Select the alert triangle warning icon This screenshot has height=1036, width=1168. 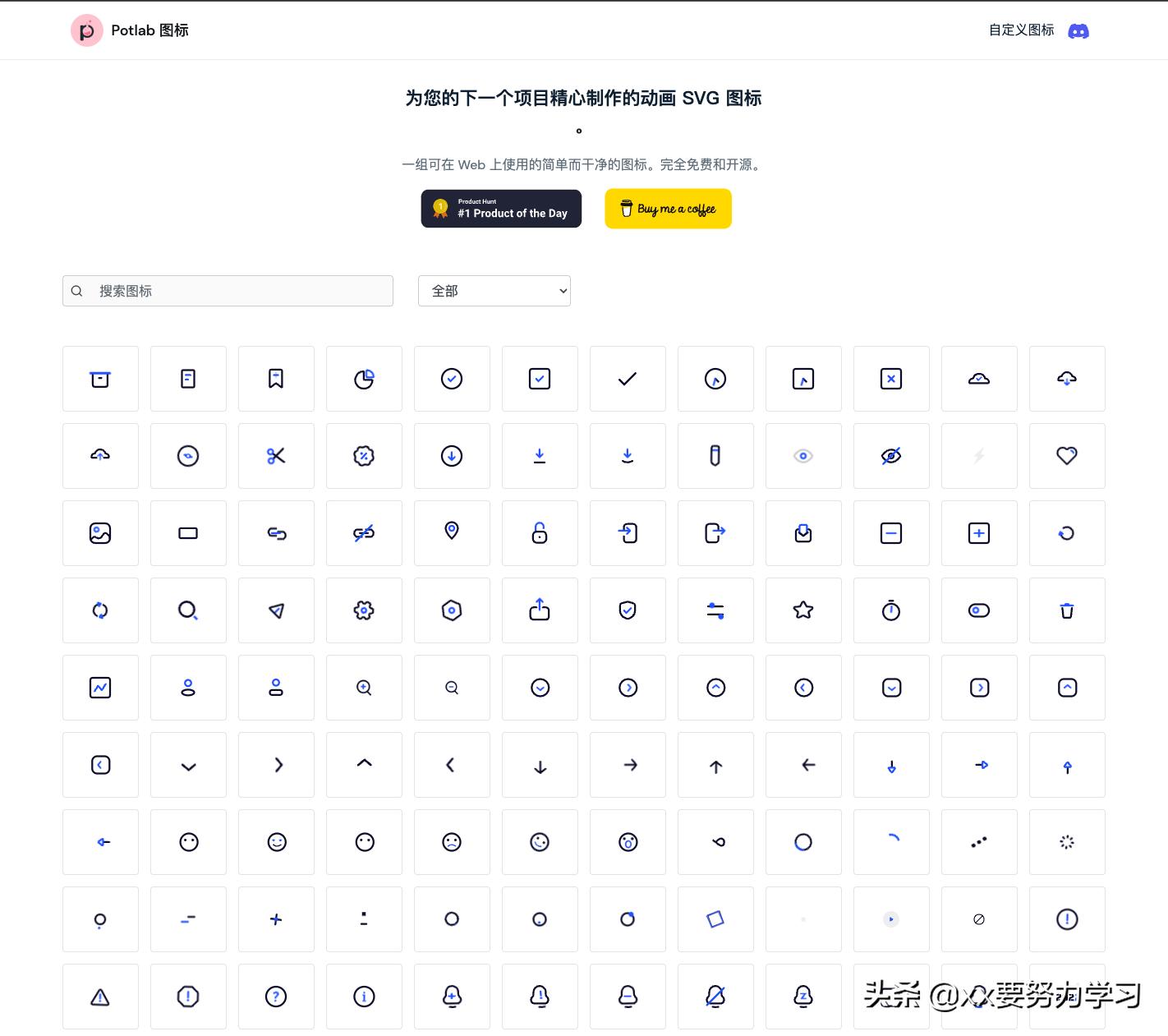pyautogui.click(x=100, y=997)
